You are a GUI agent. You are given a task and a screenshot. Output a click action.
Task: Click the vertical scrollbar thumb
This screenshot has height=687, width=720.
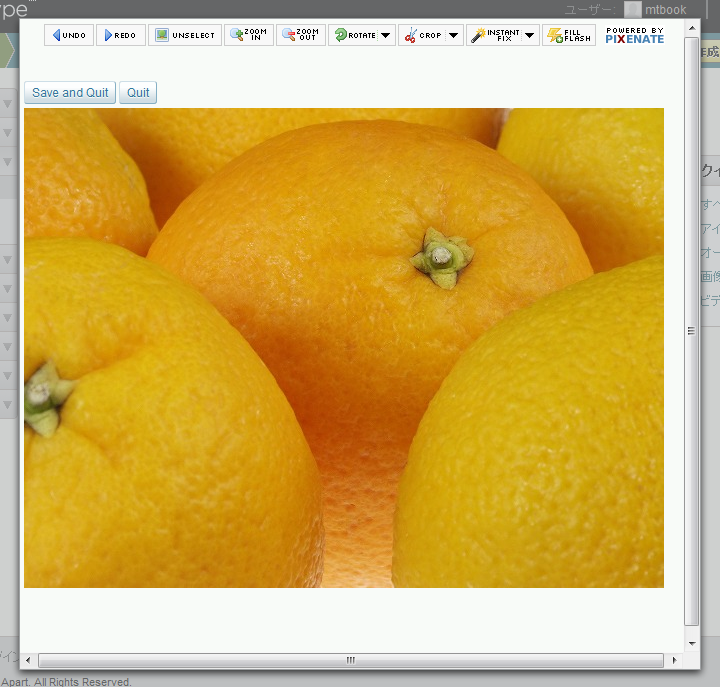click(x=692, y=331)
